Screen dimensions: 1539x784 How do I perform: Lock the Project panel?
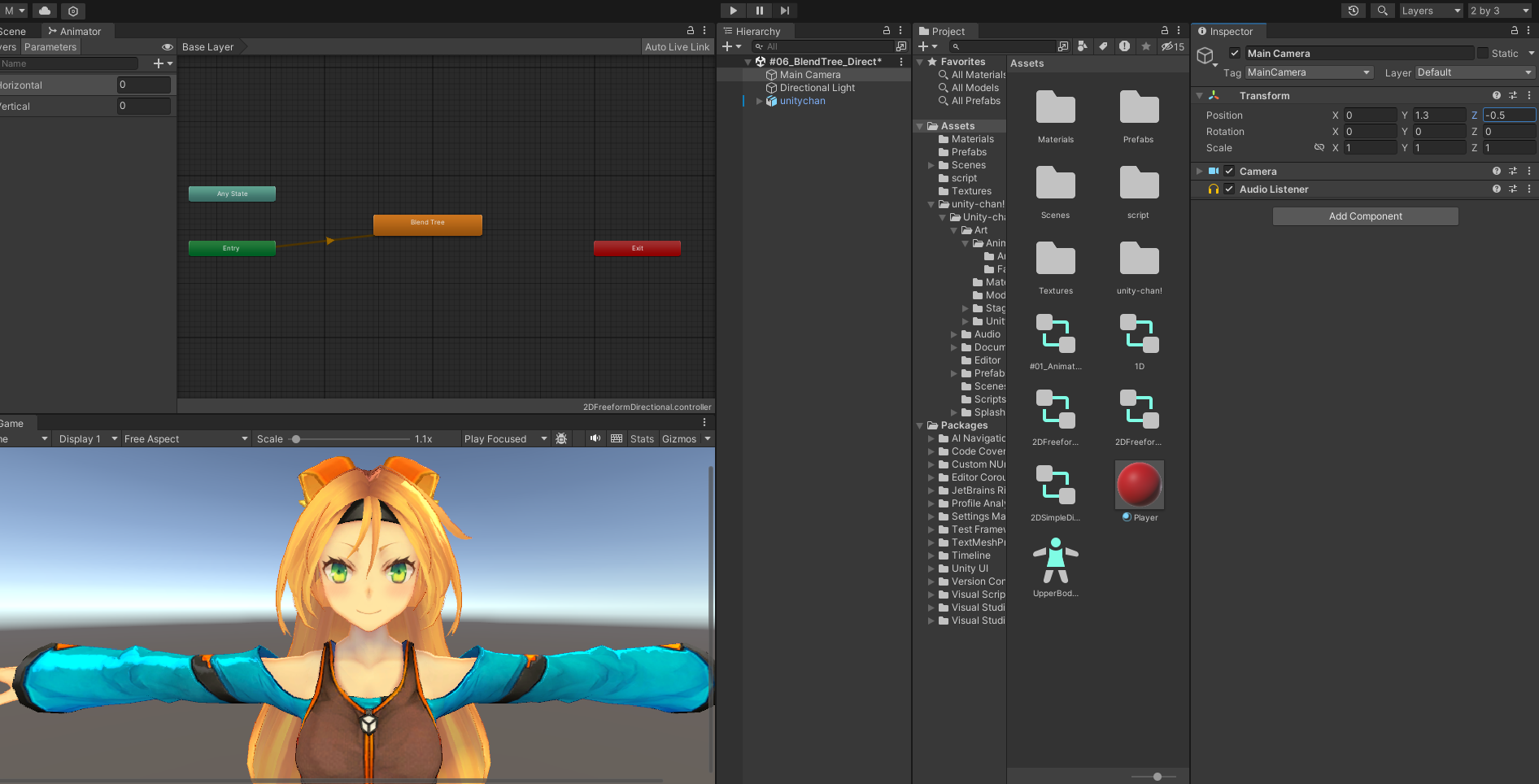(1165, 30)
